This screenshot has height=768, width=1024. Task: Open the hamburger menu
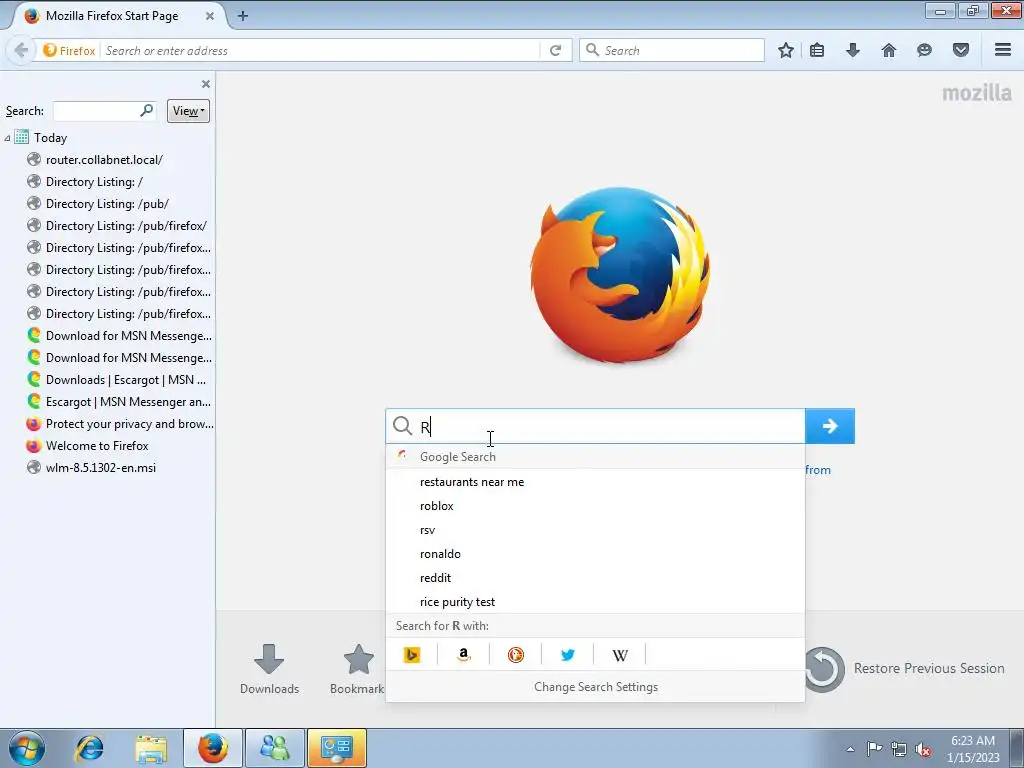pyautogui.click(x=1003, y=50)
